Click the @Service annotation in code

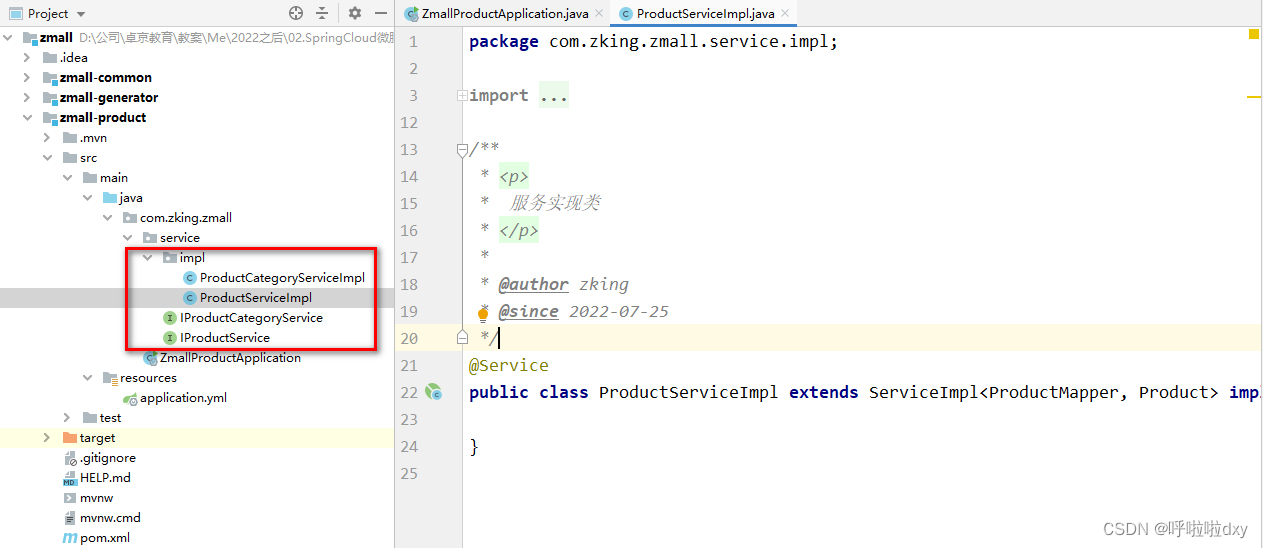coord(509,365)
